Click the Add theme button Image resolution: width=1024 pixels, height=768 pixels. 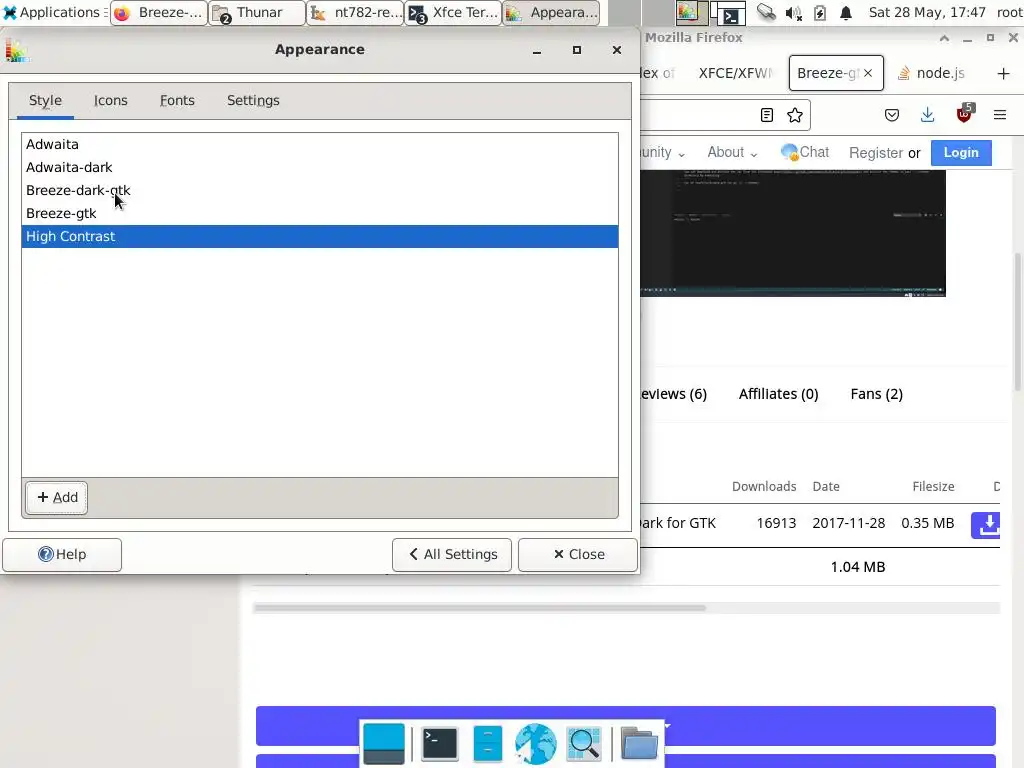coord(57,498)
